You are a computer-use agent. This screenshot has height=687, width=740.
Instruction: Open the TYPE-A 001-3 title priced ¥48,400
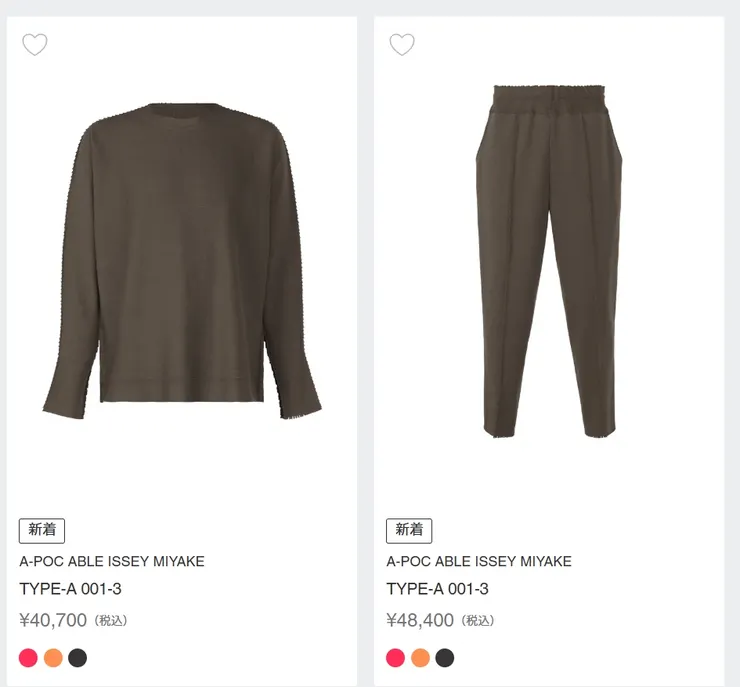pos(437,589)
